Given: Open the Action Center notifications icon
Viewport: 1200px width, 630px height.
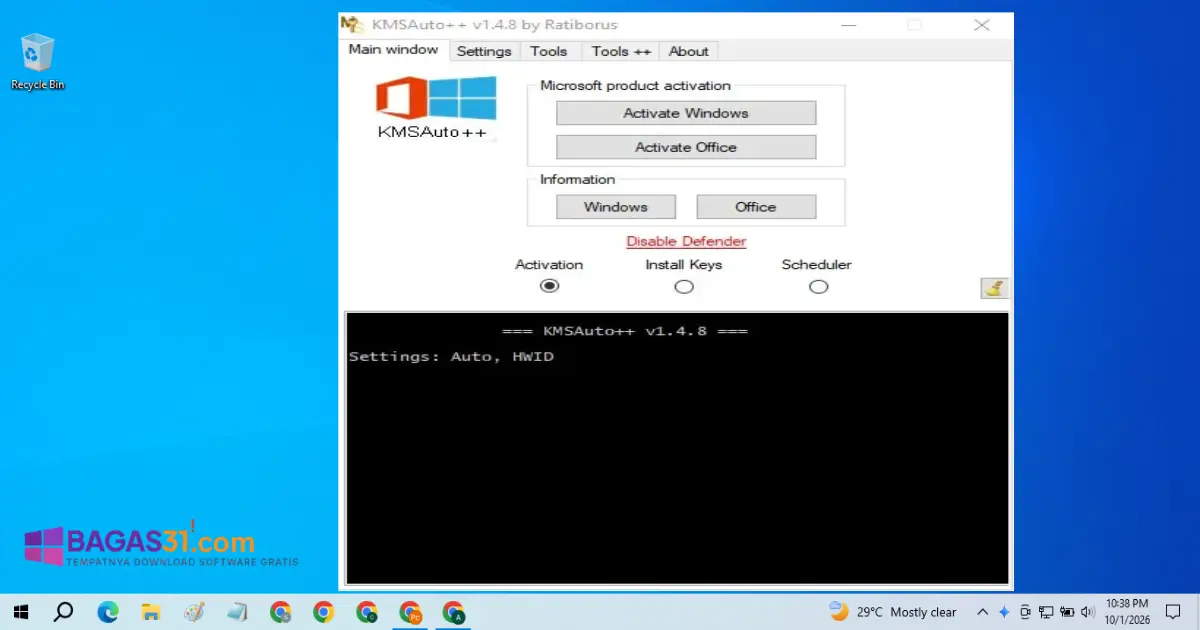Looking at the screenshot, I should click(x=1173, y=612).
